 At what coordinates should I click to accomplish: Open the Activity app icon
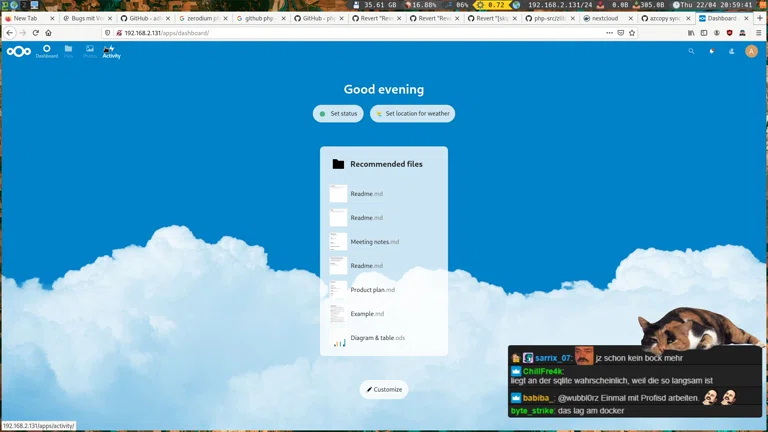(x=110, y=51)
